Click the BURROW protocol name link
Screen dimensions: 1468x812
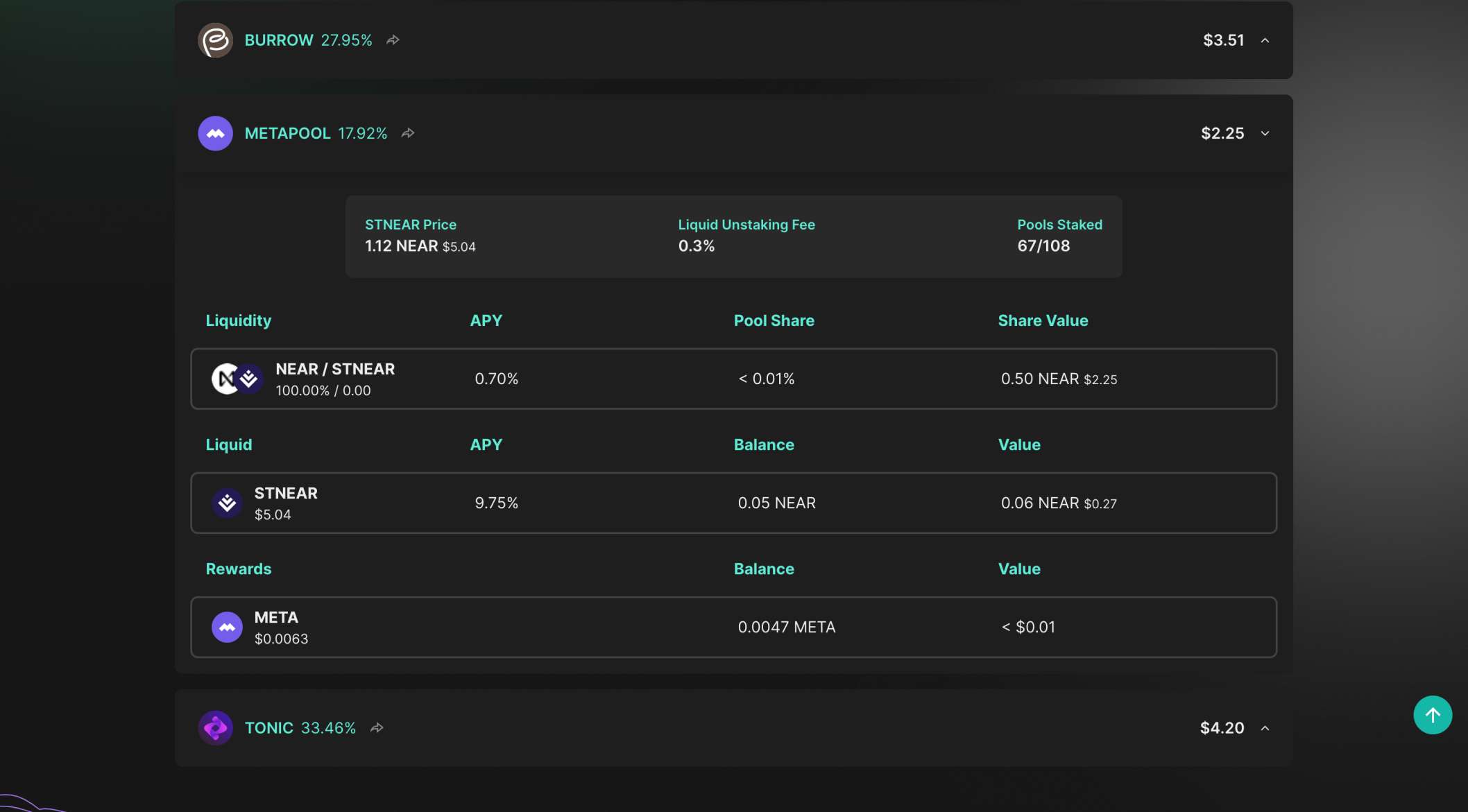[x=279, y=40]
